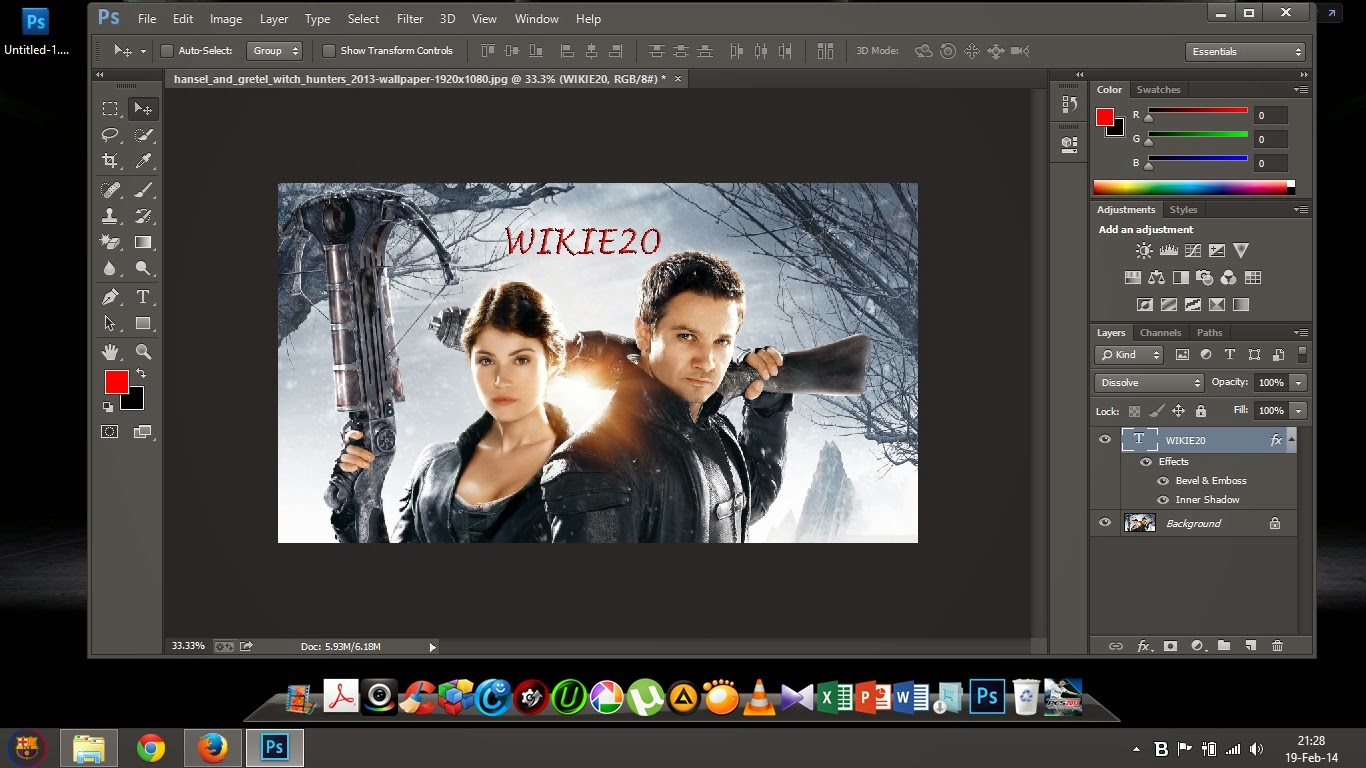This screenshot has height=768, width=1366.
Task: Create a new layer icon
Action: click(1250, 646)
